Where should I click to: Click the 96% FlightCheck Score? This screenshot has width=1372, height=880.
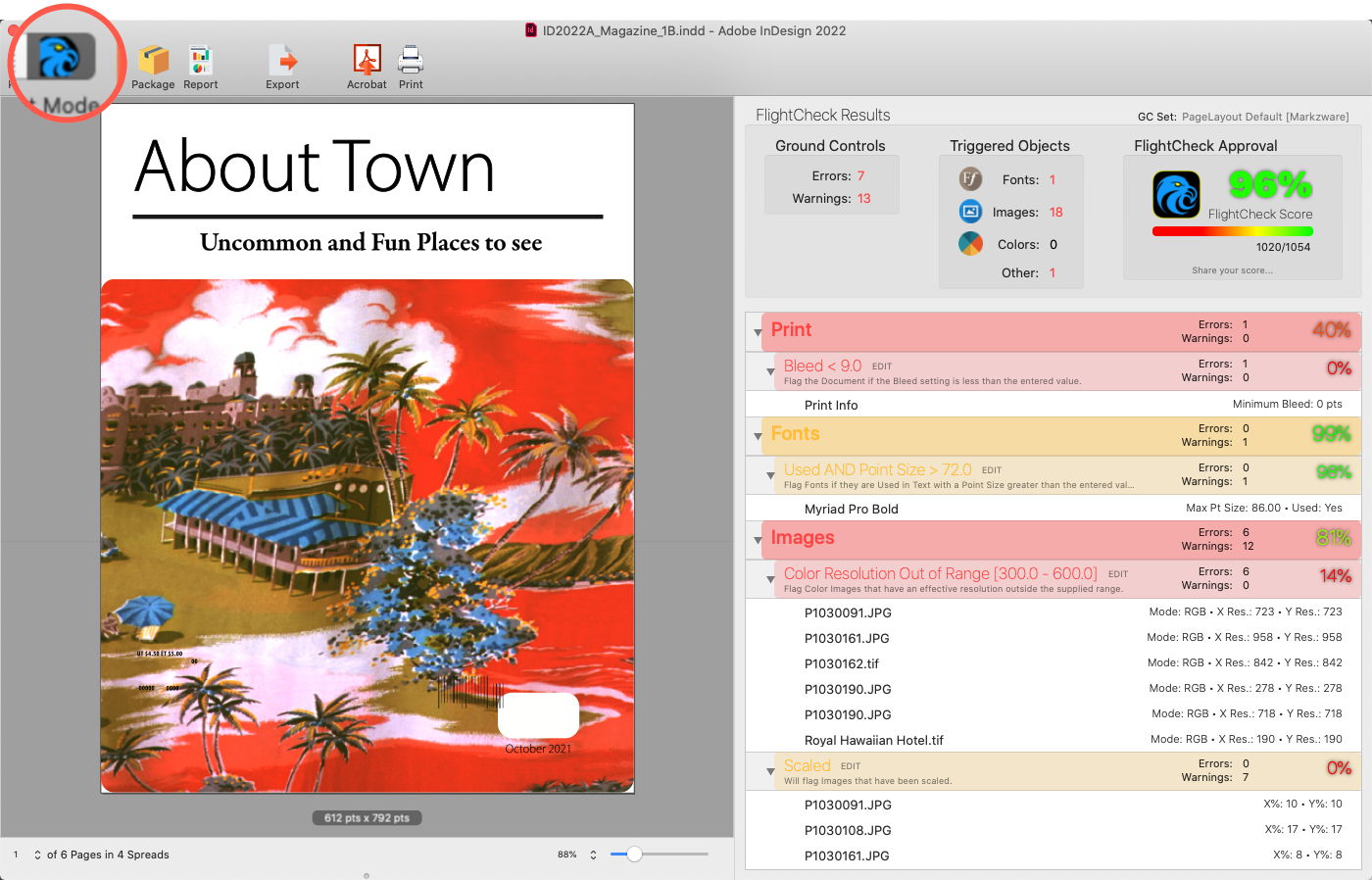pyautogui.click(x=1270, y=184)
